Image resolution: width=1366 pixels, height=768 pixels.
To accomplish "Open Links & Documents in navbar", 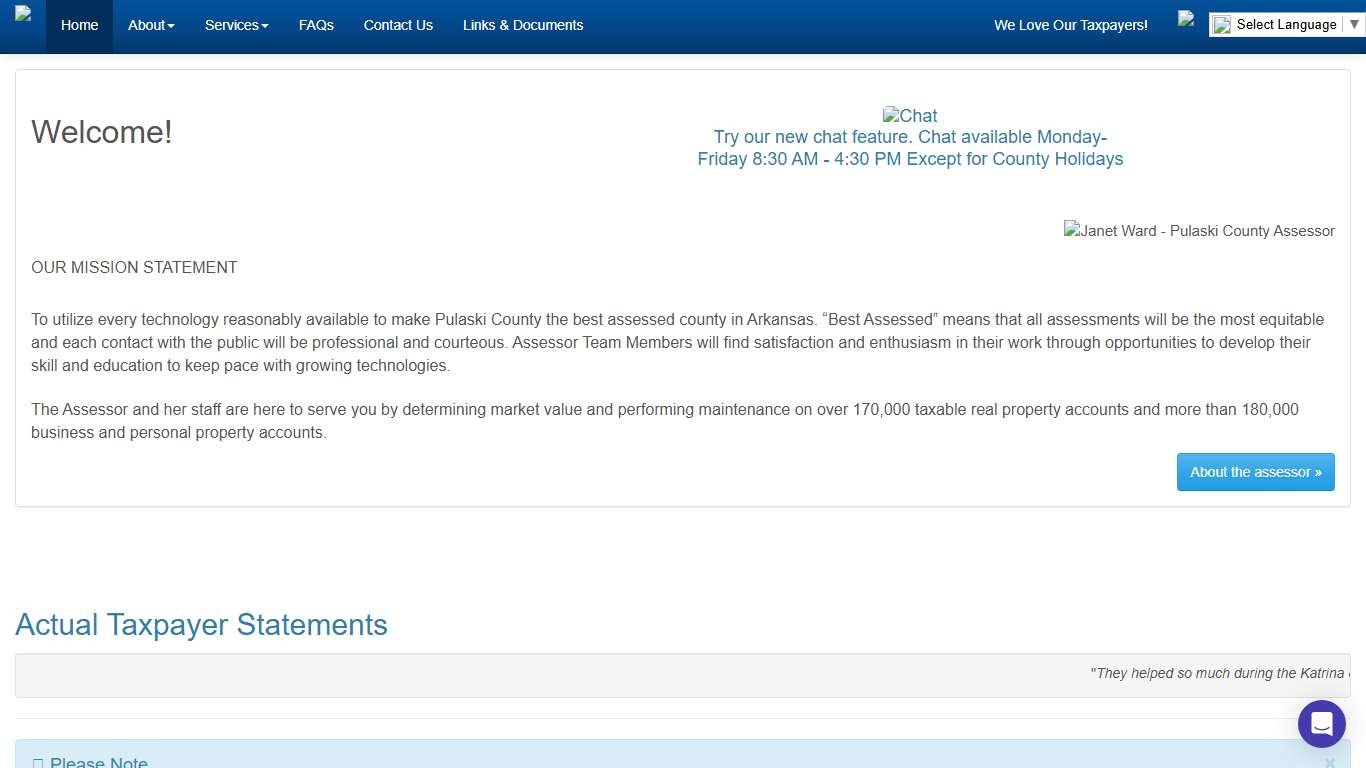I will tap(522, 25).
